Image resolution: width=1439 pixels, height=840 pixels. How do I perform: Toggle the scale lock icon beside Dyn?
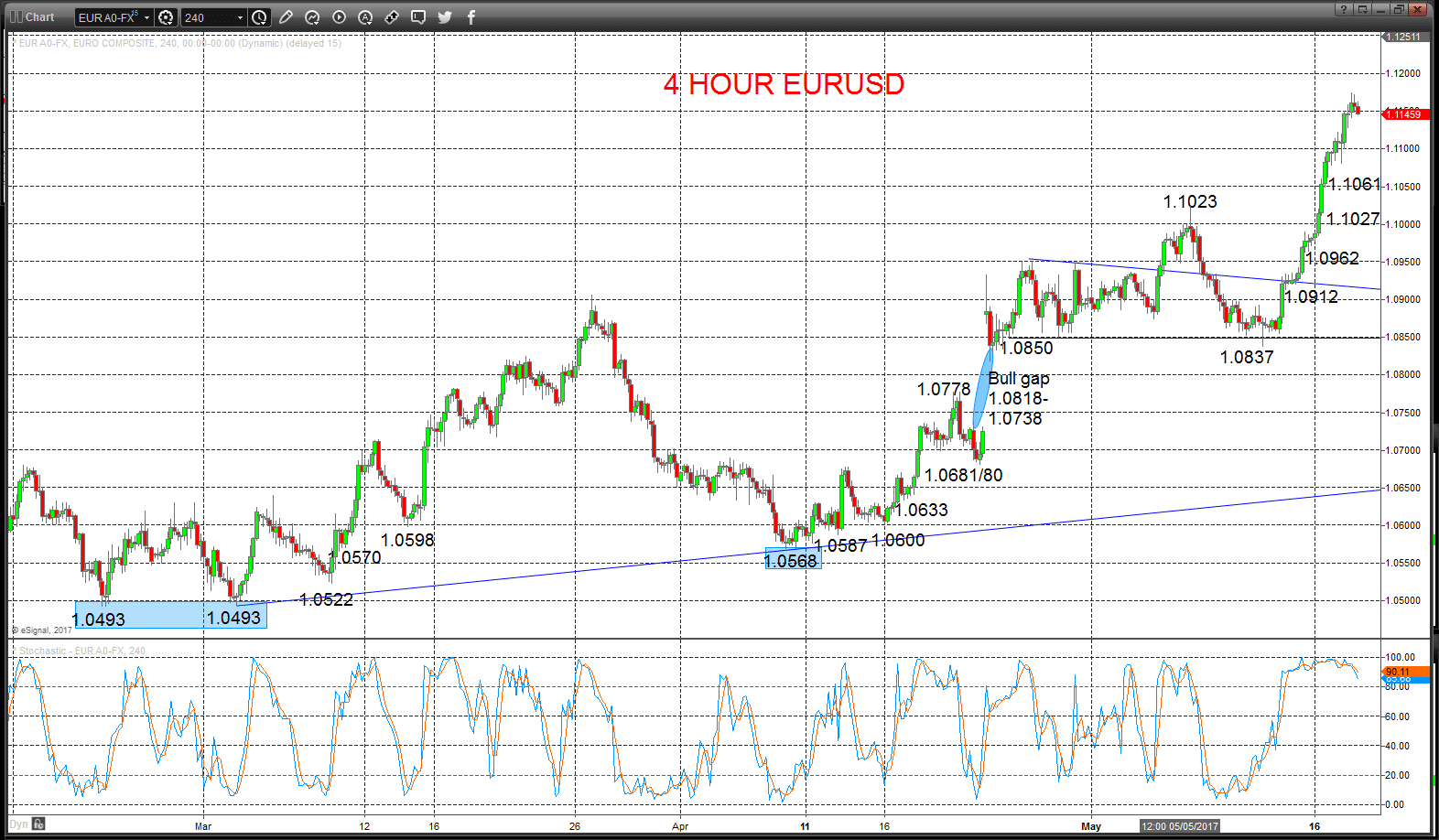coord(38,824)
